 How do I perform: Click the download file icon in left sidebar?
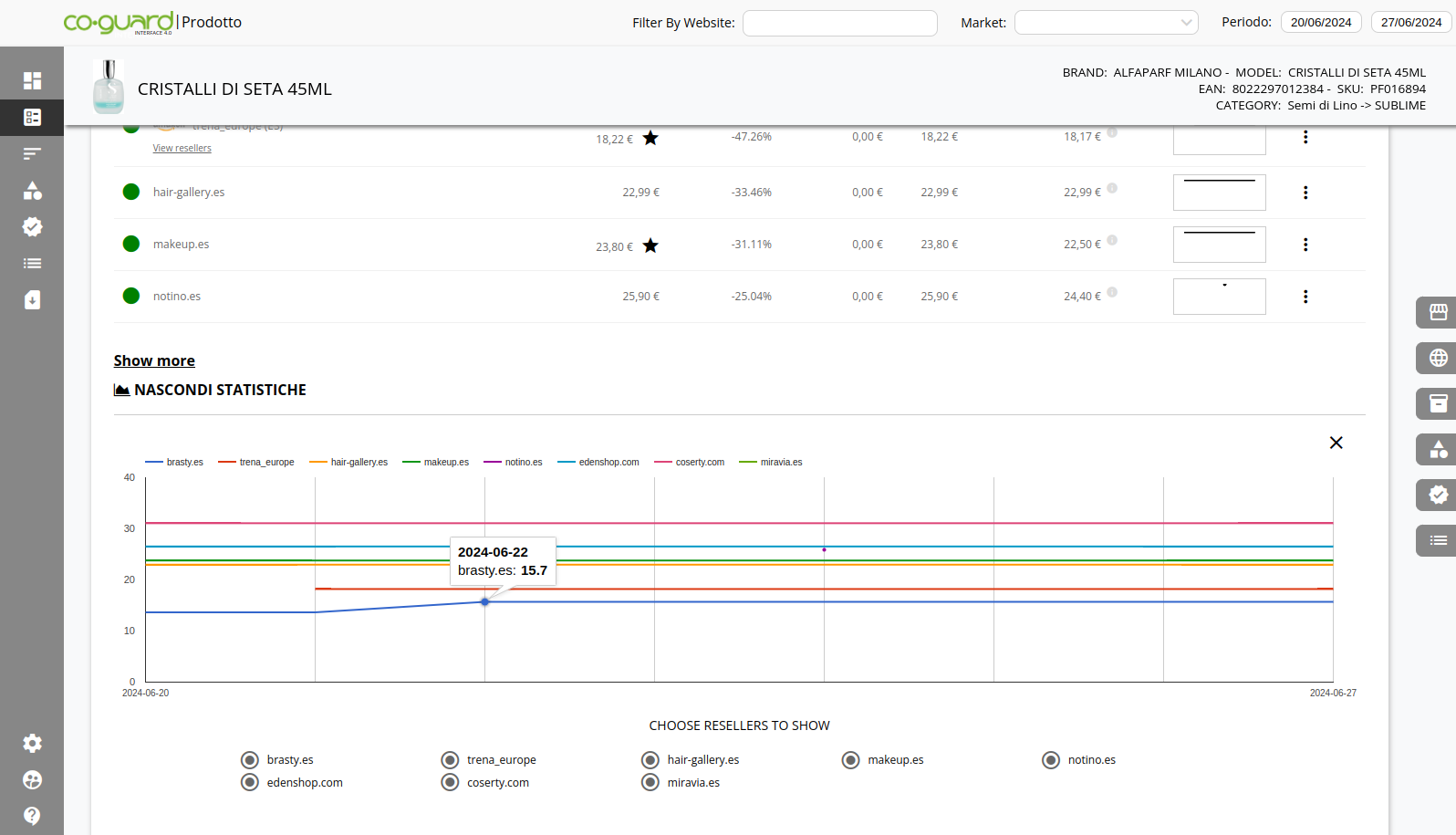(x=32, y=300)
